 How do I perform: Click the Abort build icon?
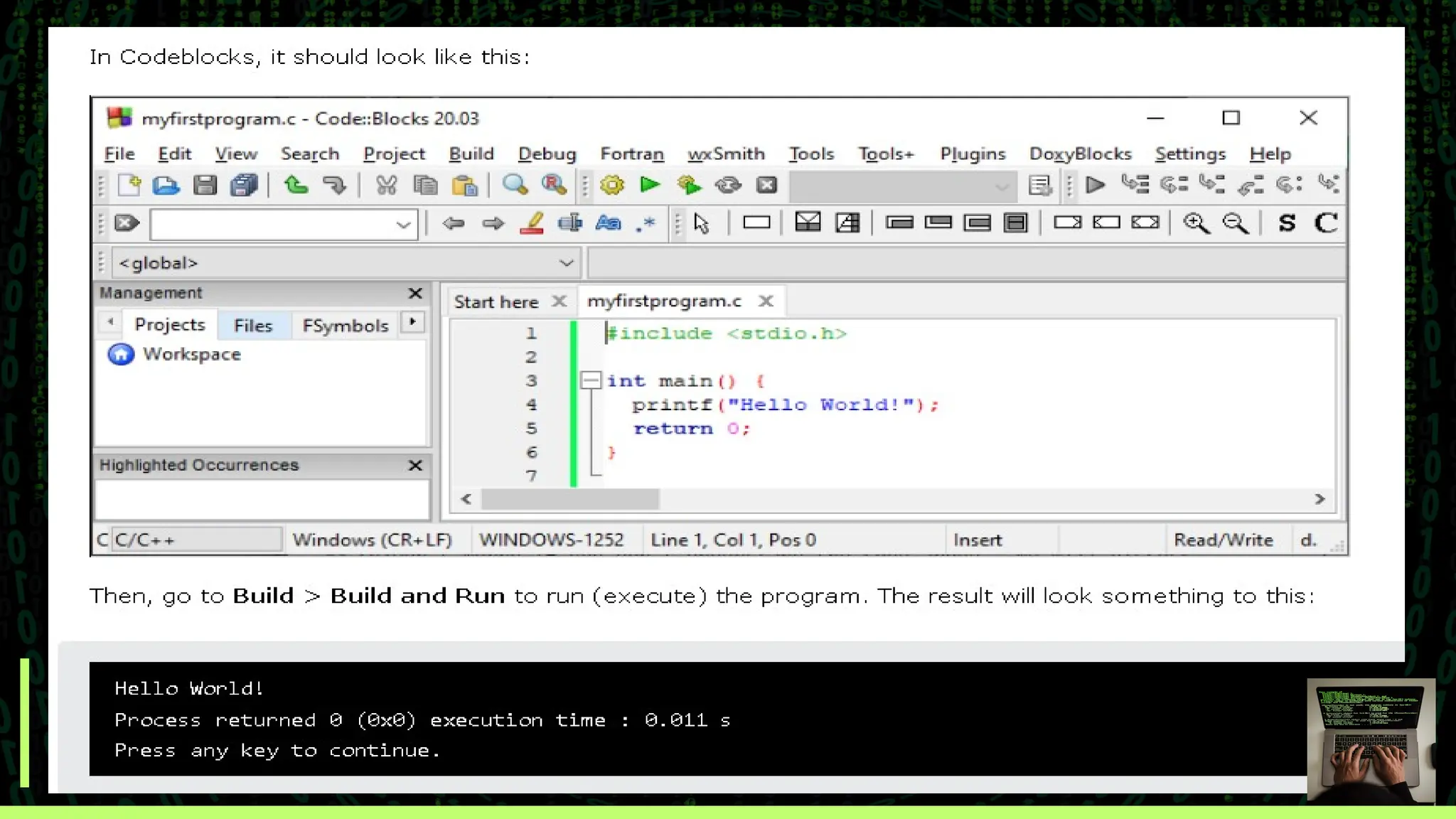coord(766,185)
